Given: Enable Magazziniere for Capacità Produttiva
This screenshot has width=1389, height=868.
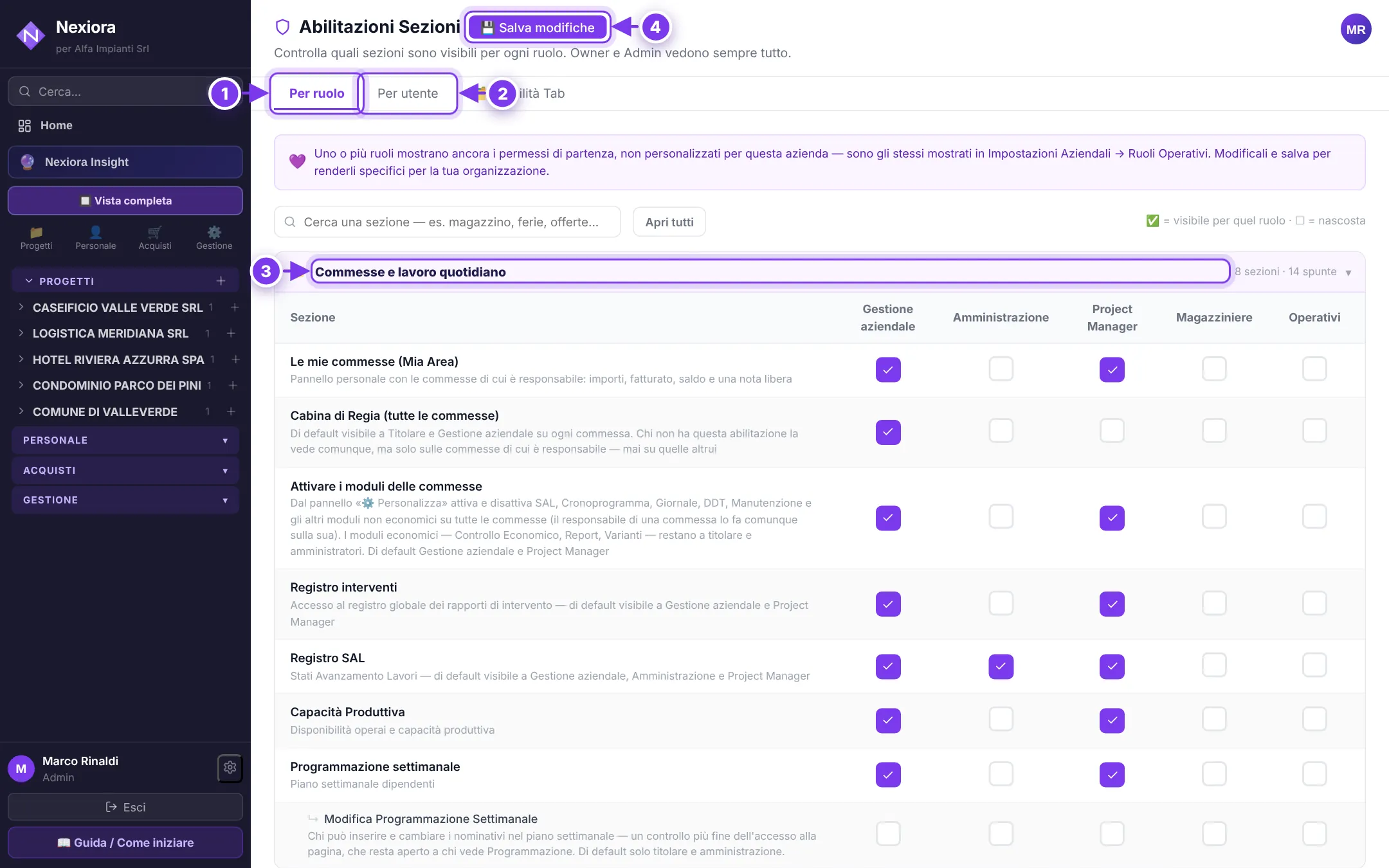Looking at the screenshot, I should pos(1214,719).
